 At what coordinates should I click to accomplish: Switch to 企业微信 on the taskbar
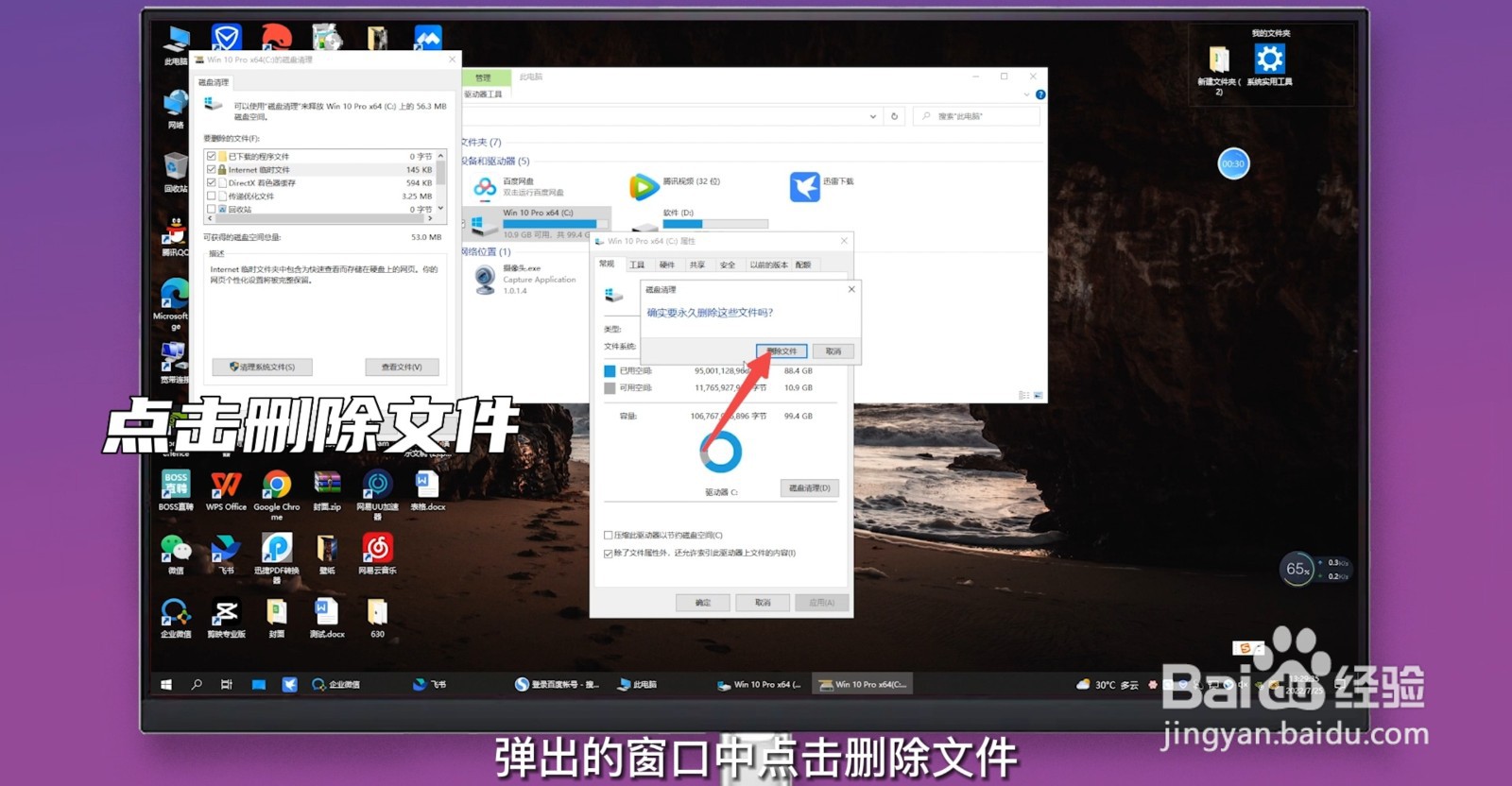click(336, 684)
